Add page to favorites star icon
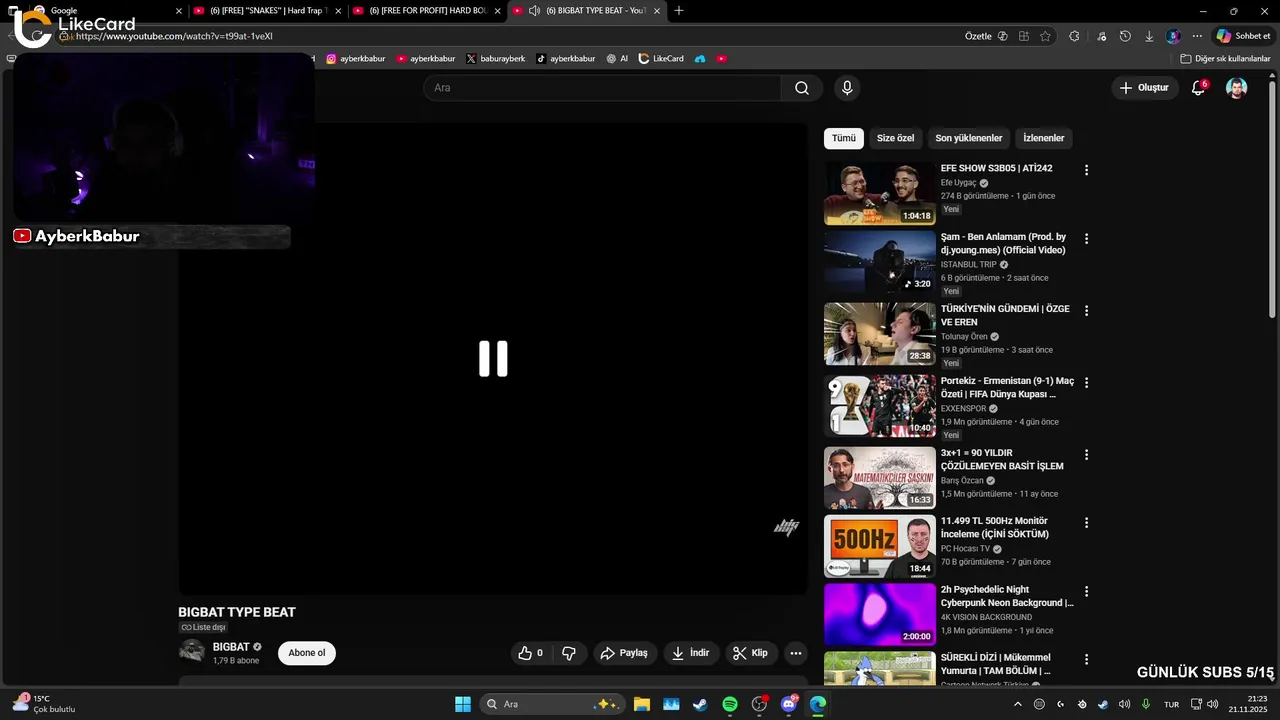The height and width of the screenshot is (720, 1280). 1045,36
